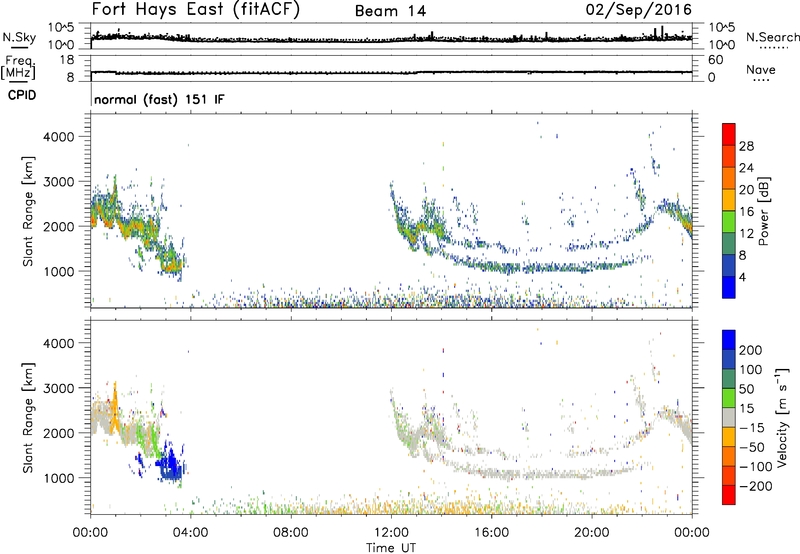Screen dimensions: 800x554
Task: Click the '50' velocity colorbar label
Action: [746, 389]
